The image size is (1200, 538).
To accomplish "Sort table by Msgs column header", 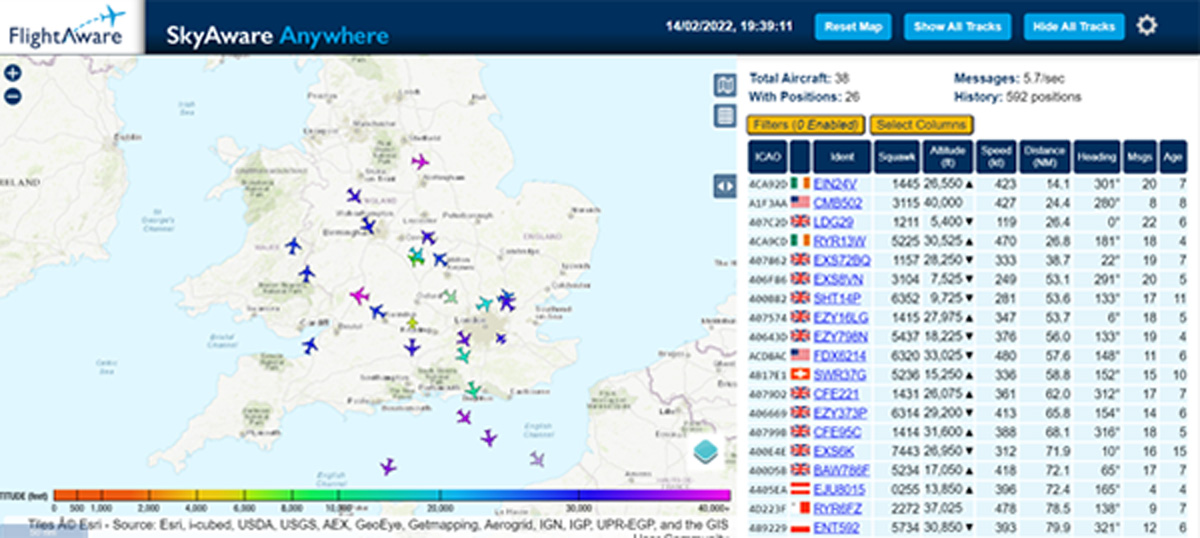I will pyautogui.click(x=1141, y=157).
